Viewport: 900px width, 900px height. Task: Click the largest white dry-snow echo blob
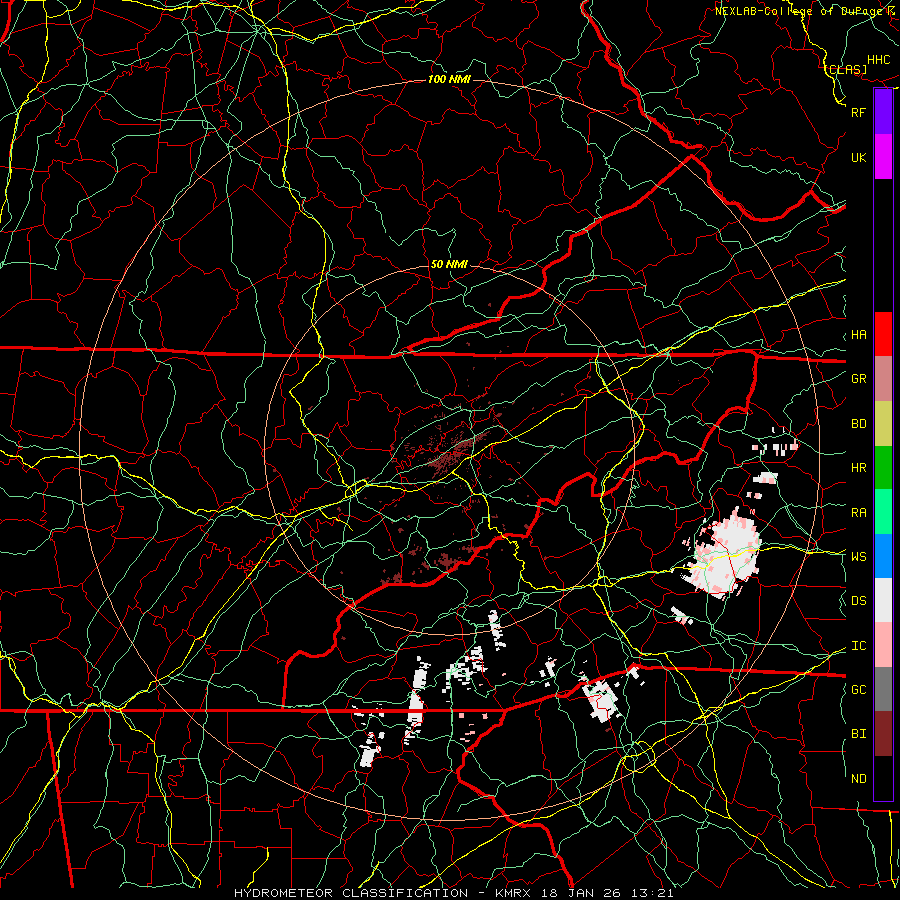point(726,554)
